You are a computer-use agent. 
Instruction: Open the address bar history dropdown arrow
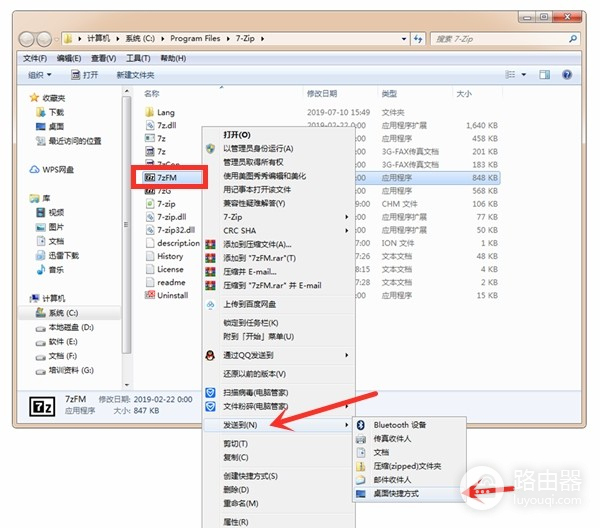click(x=404, y=39)
